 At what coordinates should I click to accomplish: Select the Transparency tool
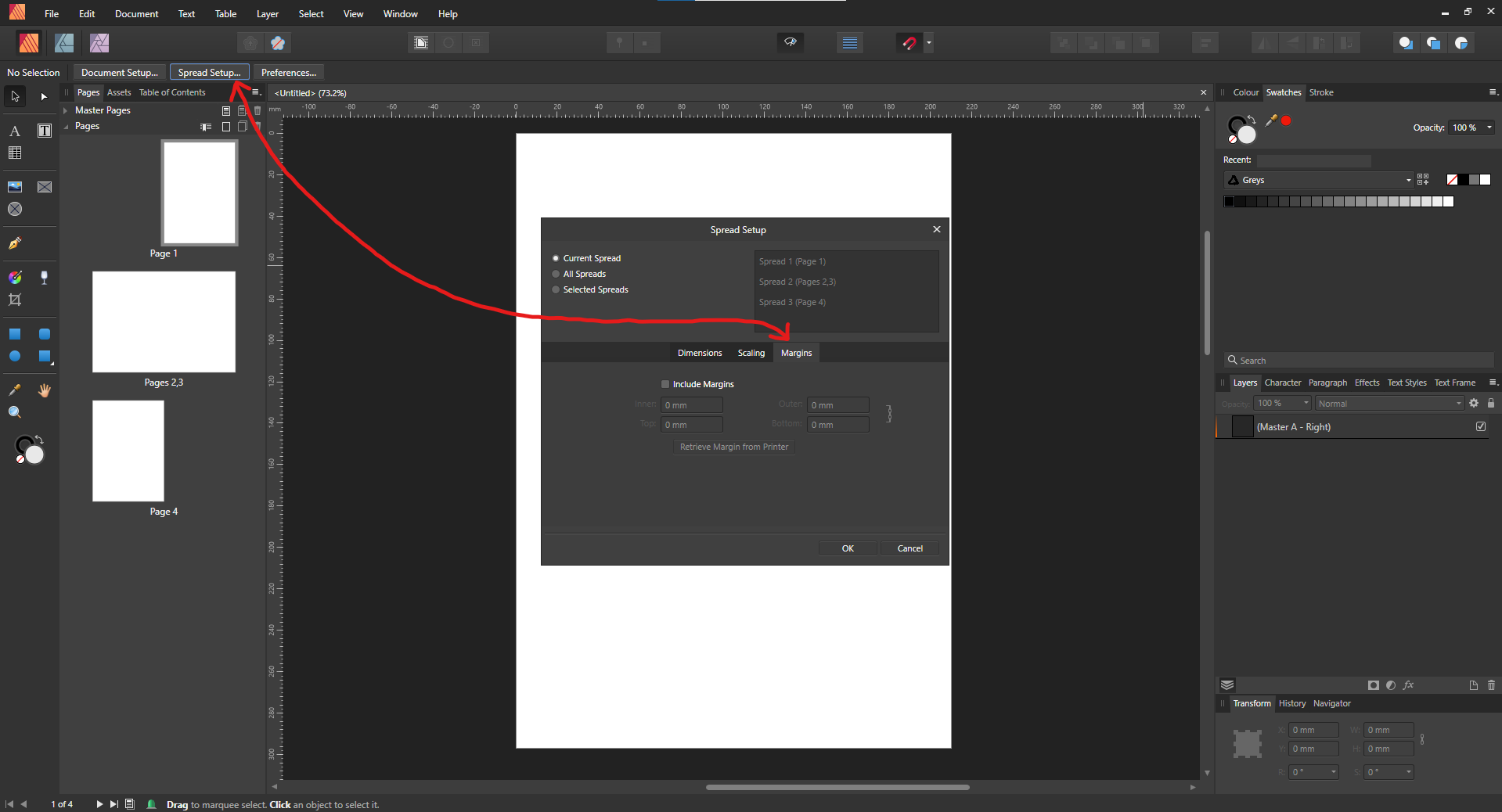[x=45, y=278]
